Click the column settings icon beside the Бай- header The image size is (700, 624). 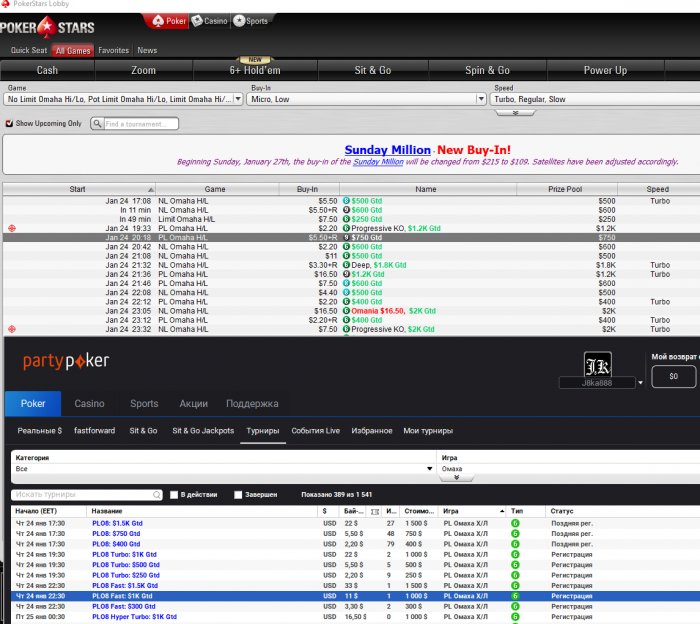[x=375, y=512]
